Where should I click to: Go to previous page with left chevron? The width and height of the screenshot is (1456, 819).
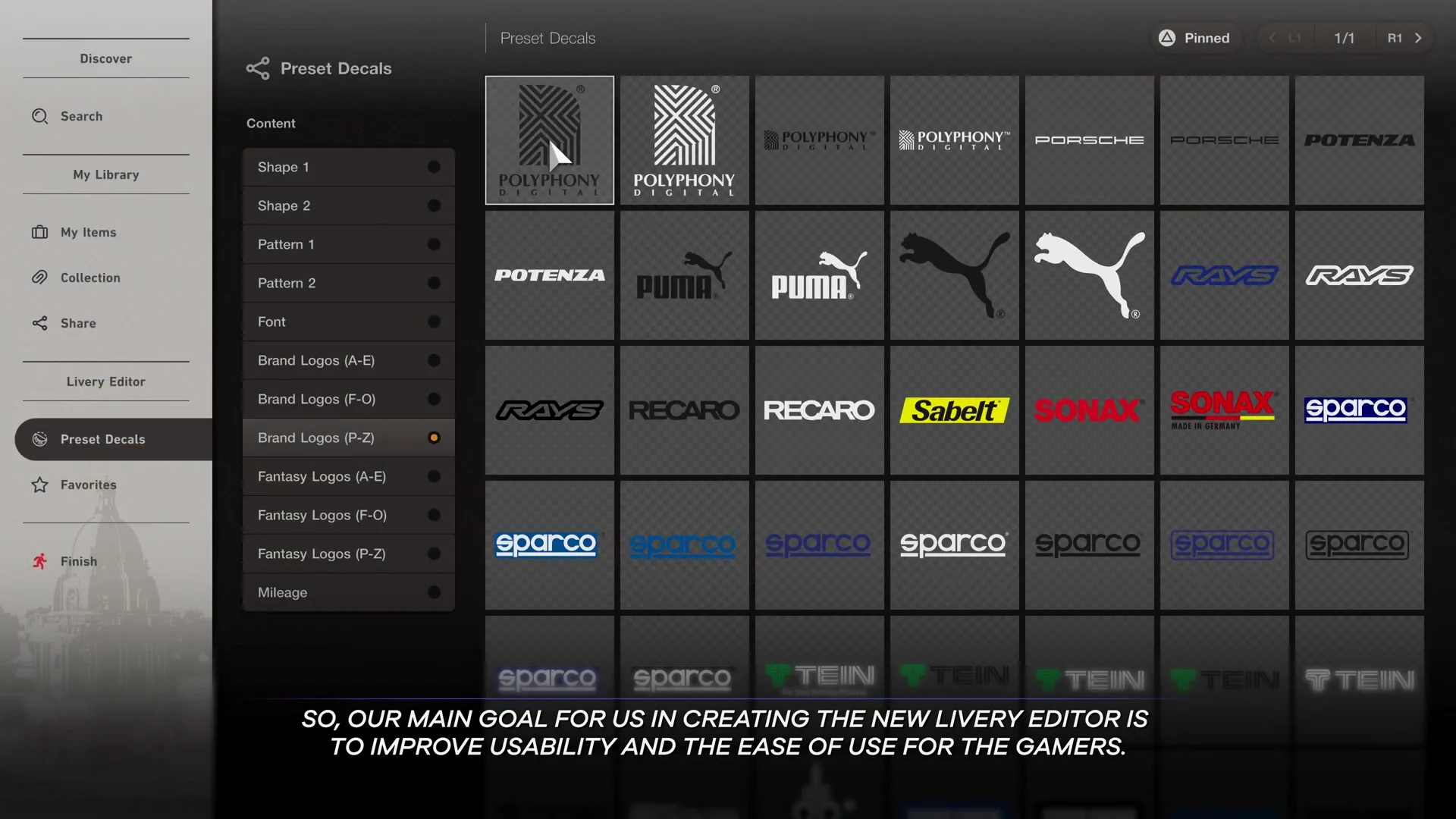point(1272,38)
